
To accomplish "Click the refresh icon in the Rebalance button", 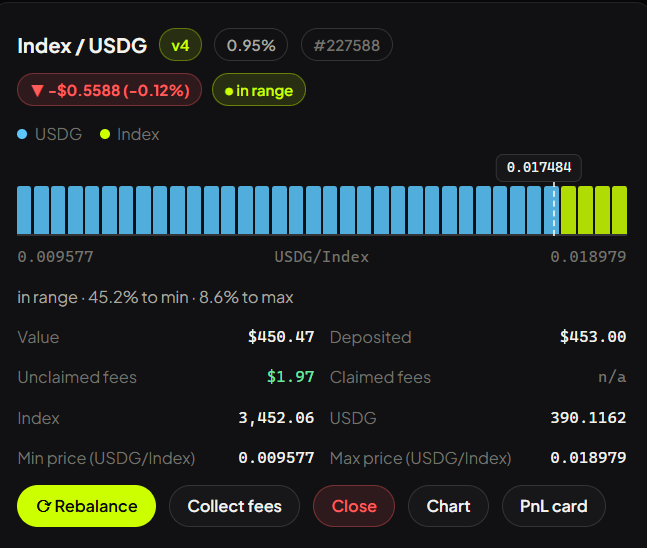I will (x=43, y=506).
